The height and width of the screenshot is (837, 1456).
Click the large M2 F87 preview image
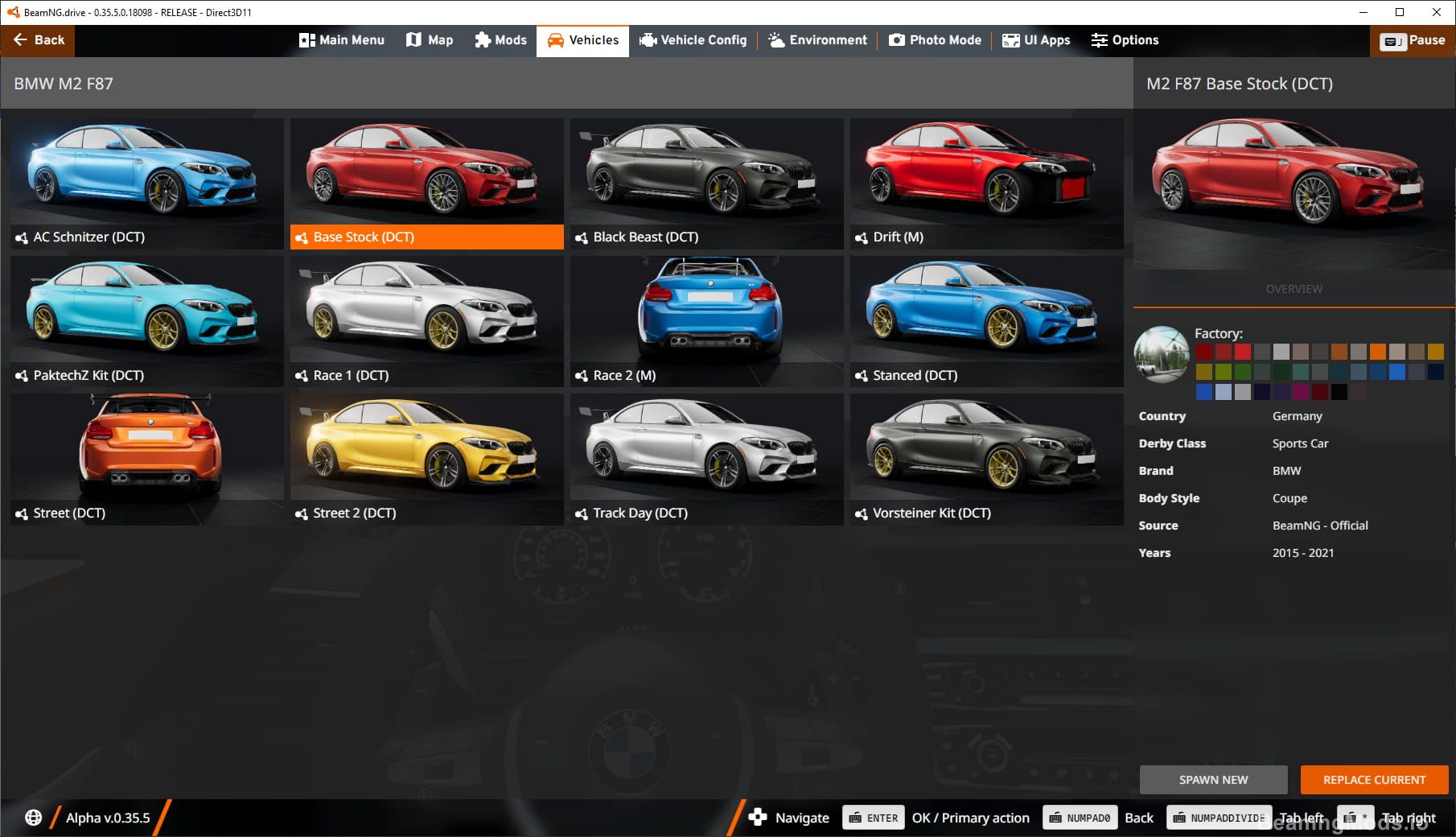(1294, 189)
